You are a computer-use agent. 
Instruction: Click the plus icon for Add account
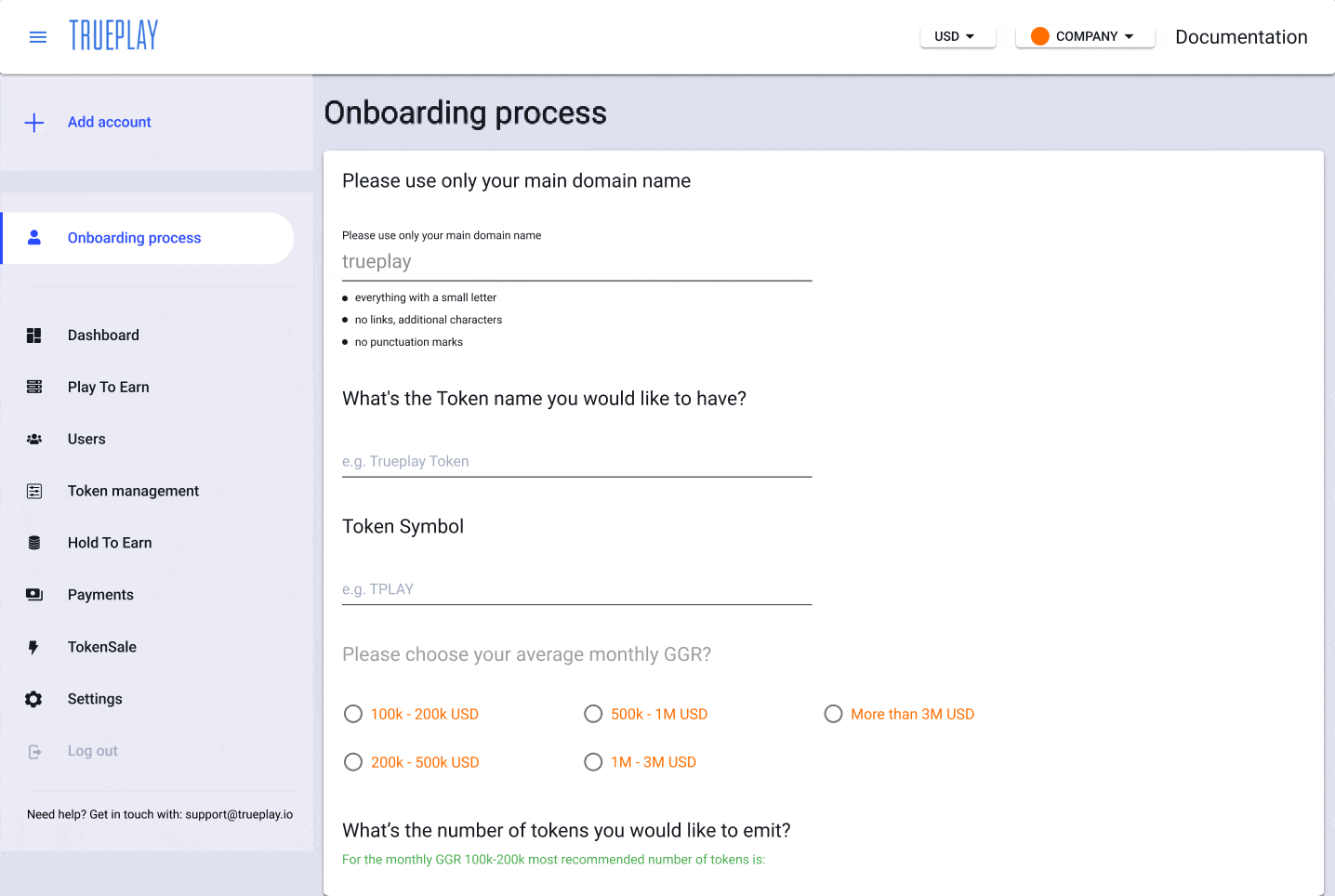pos(34,123)
